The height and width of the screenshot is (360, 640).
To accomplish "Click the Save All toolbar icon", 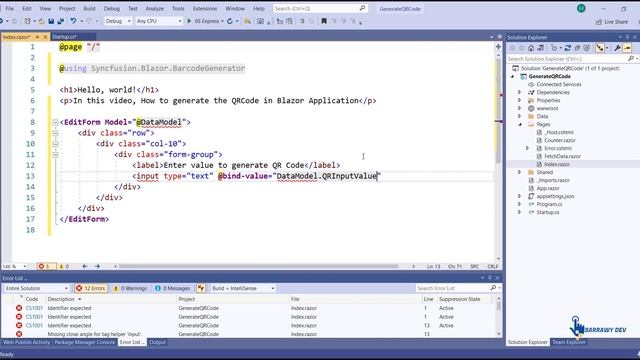I will pyautogui.click(x=60, y=21).
